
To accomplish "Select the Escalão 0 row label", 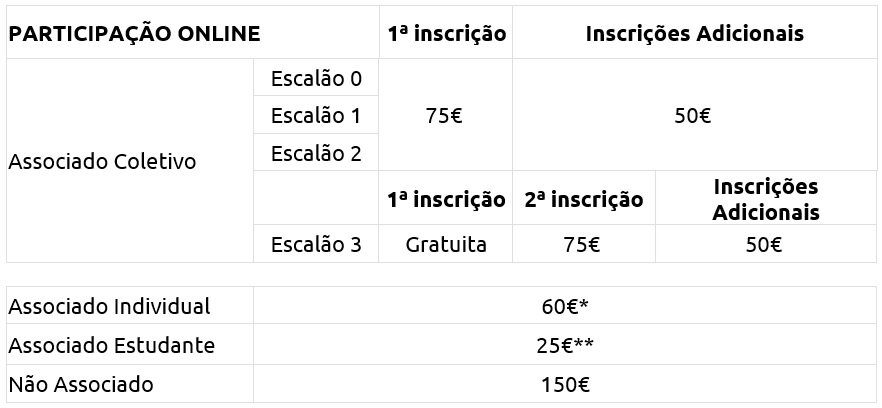I will click(316, 78).
